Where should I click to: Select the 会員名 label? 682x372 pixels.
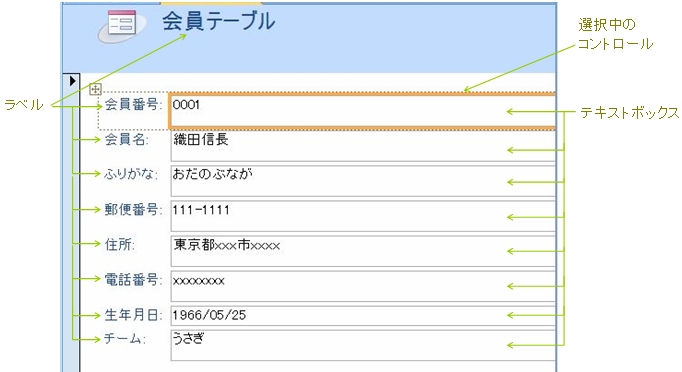(127, 139)
